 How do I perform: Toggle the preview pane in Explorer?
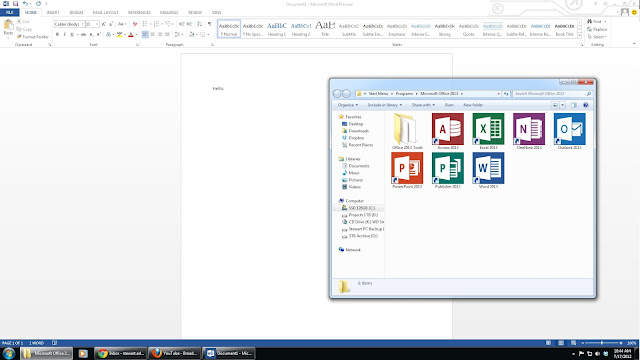(x=574, y=105)
